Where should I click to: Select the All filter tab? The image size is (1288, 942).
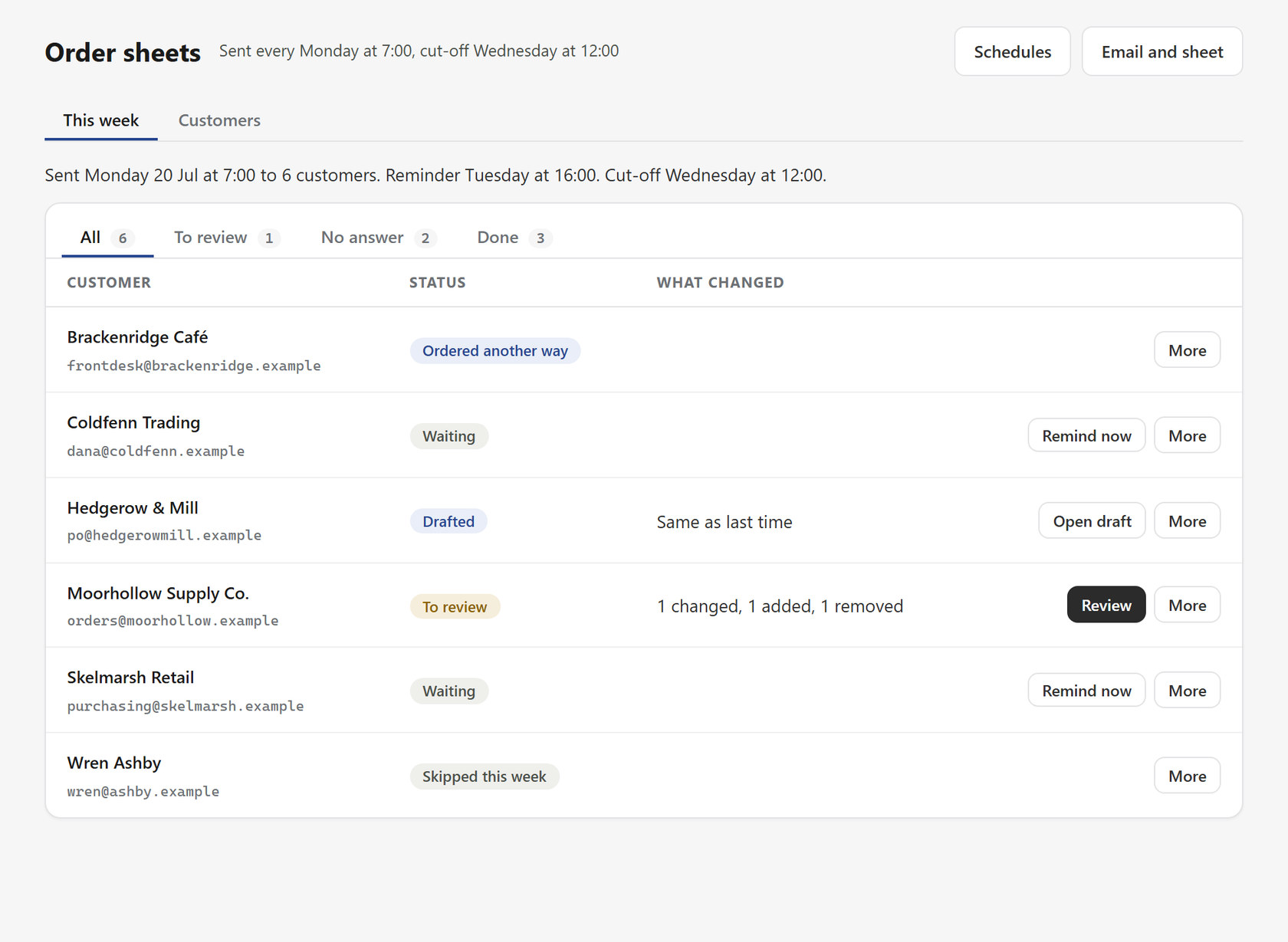107,238
